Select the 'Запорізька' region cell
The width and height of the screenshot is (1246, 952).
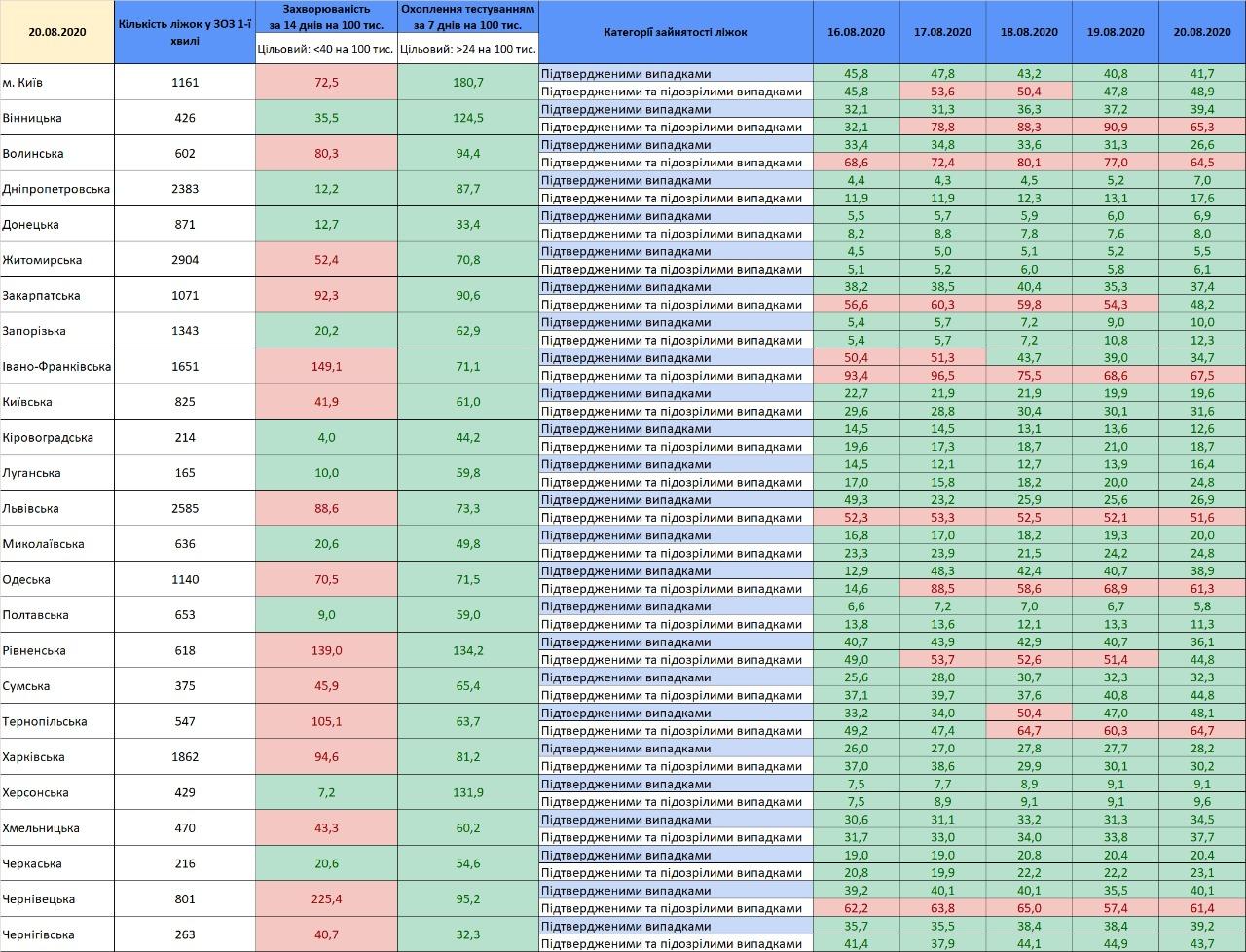[x=56, y=331]
